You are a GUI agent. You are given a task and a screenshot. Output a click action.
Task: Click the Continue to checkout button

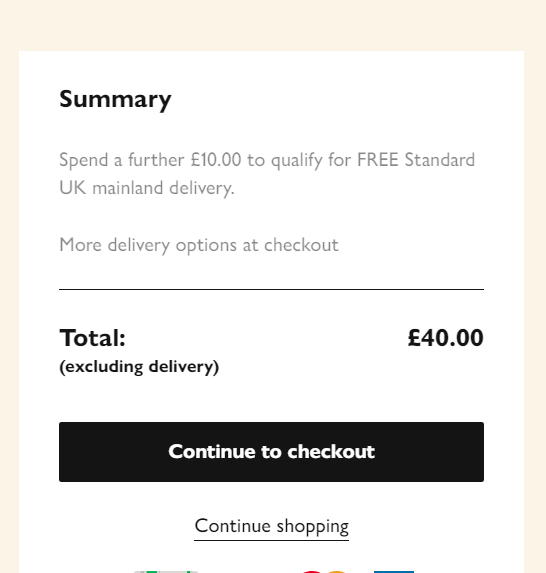coord(271,452)
